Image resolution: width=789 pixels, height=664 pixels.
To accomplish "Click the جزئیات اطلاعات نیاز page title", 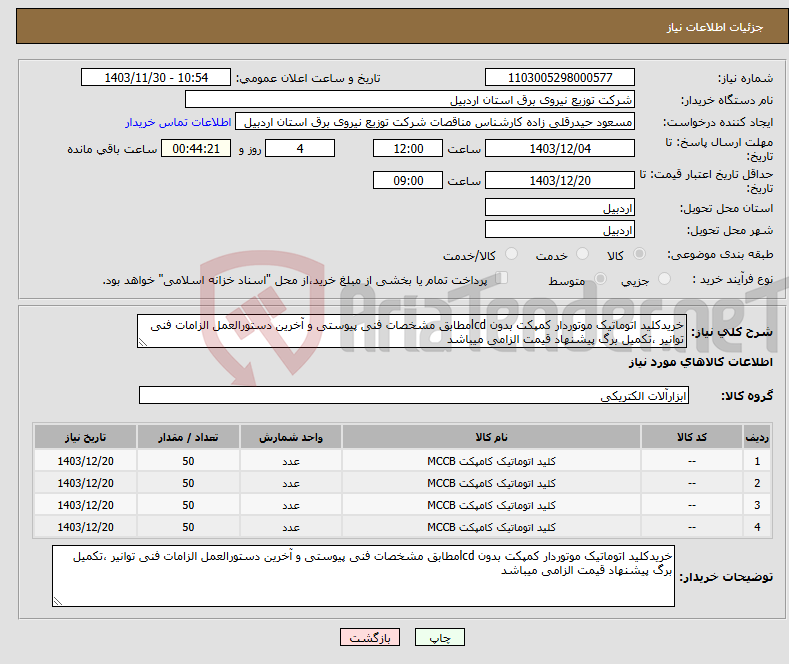I will click(x=715, y=27).
